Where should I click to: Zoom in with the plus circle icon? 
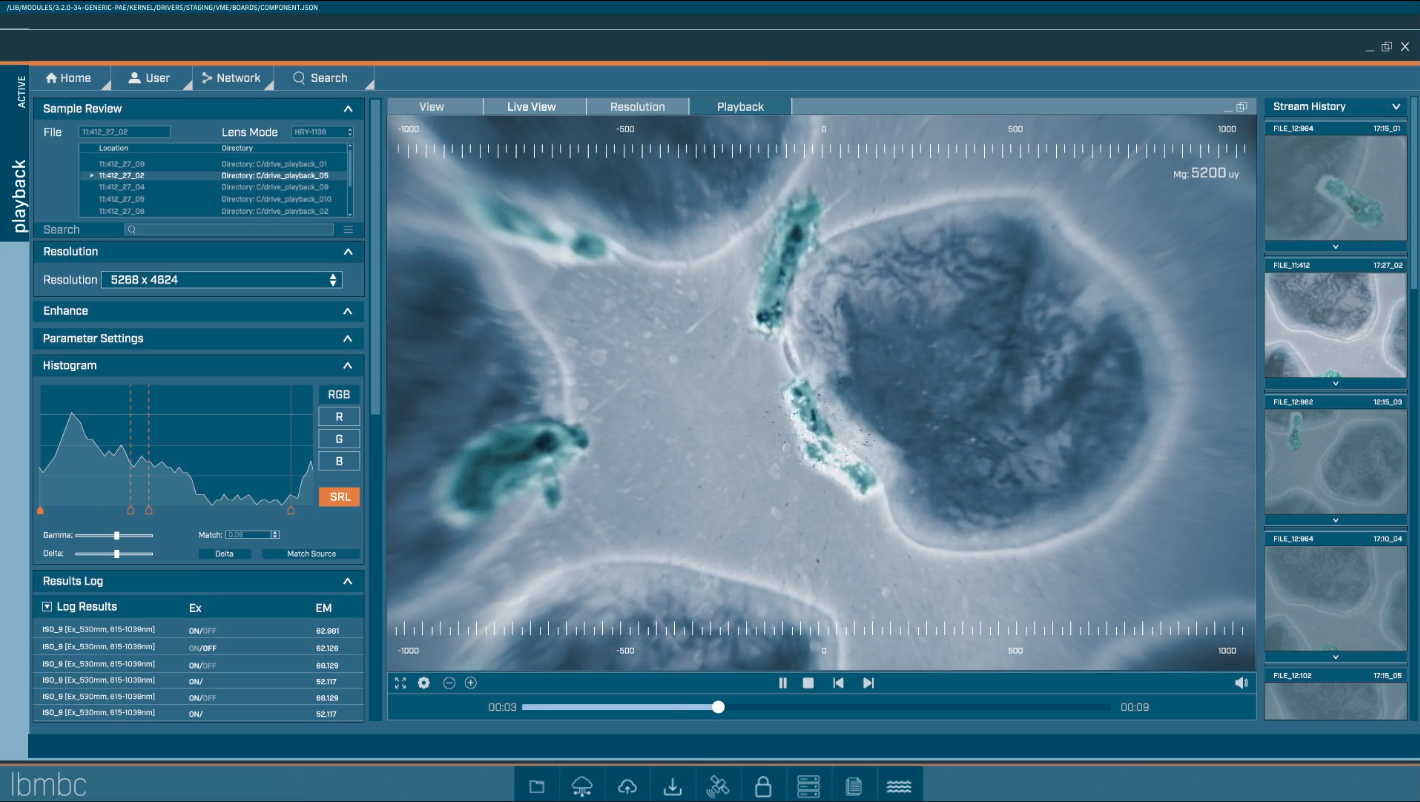[x=471, y=683]
